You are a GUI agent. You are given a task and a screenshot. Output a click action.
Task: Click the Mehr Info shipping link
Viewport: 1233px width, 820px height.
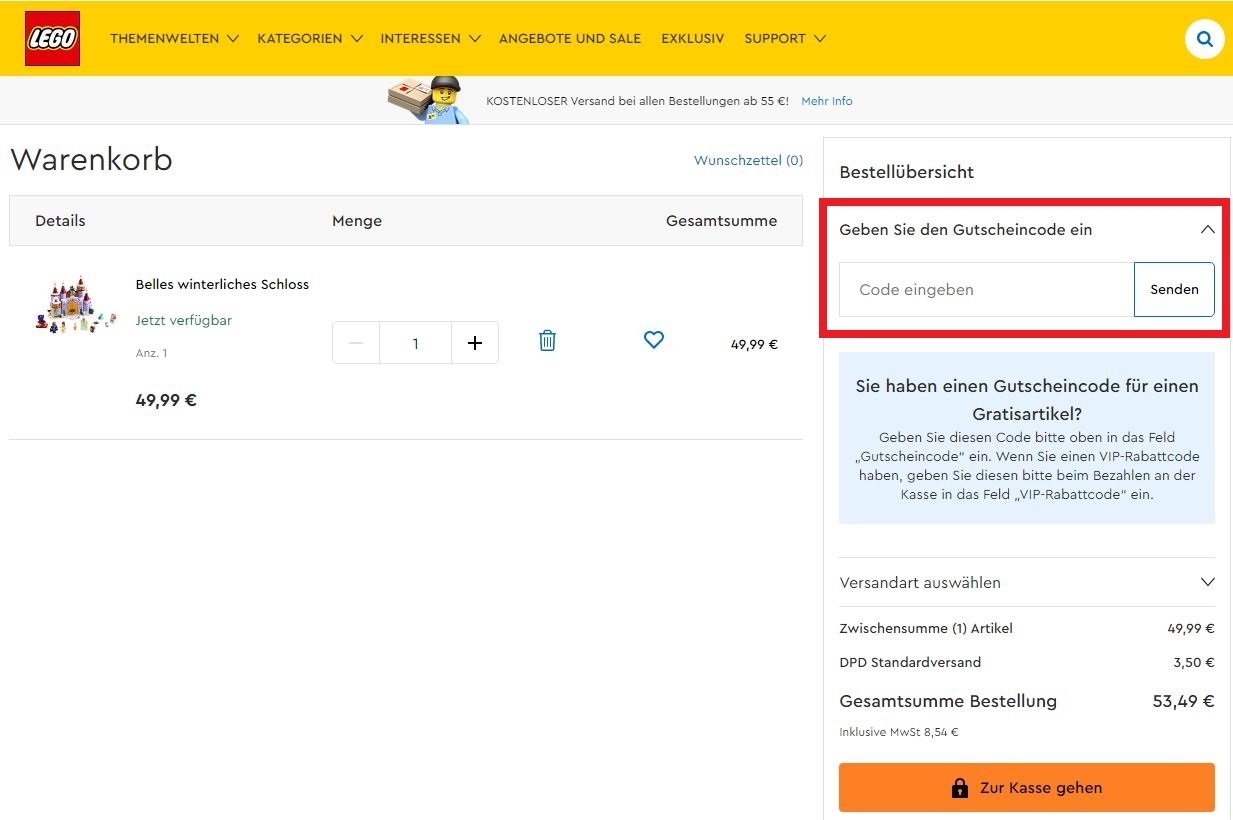(x=827, y=101)
